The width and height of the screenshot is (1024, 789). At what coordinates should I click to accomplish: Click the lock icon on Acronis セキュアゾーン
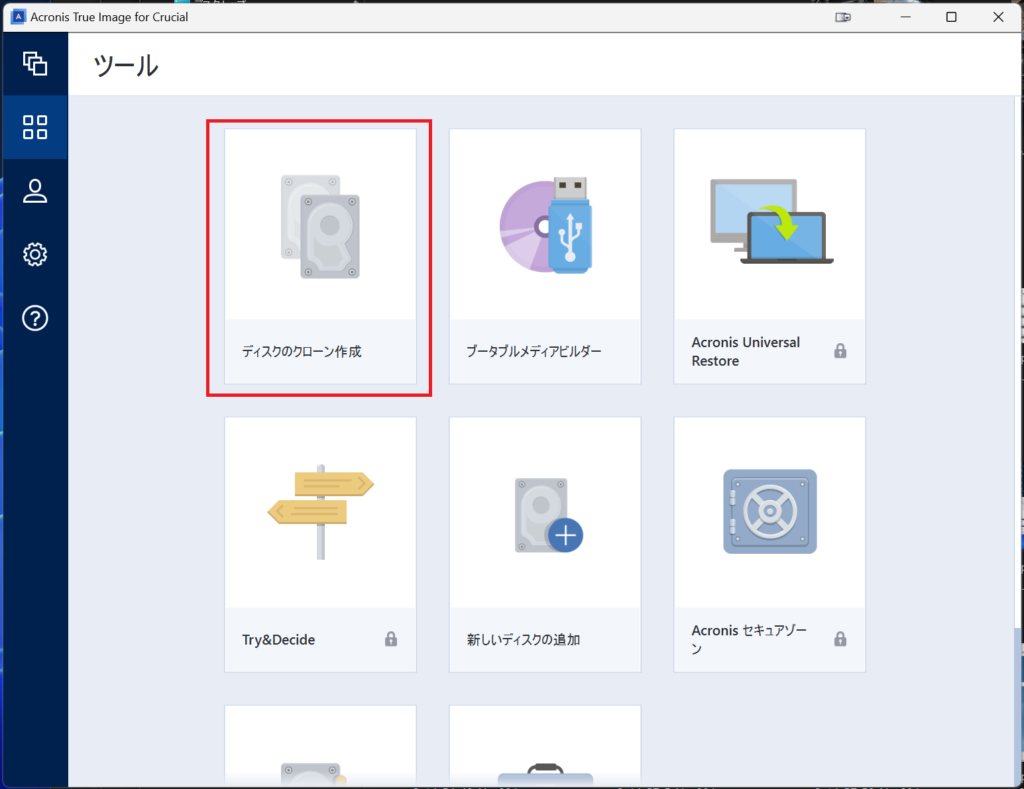[840, 639]
